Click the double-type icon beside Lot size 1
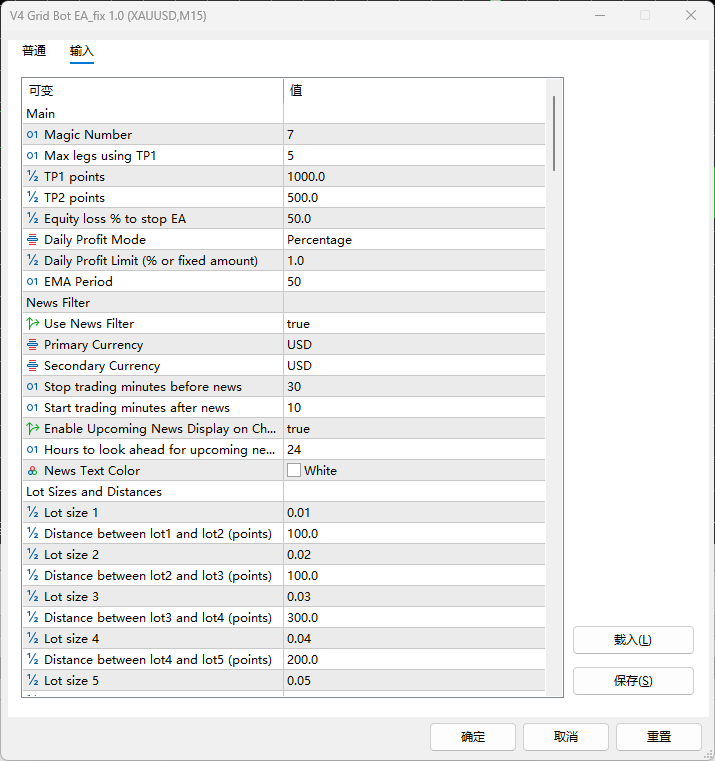This screenshot has height=761, width=715. (32, 513)
